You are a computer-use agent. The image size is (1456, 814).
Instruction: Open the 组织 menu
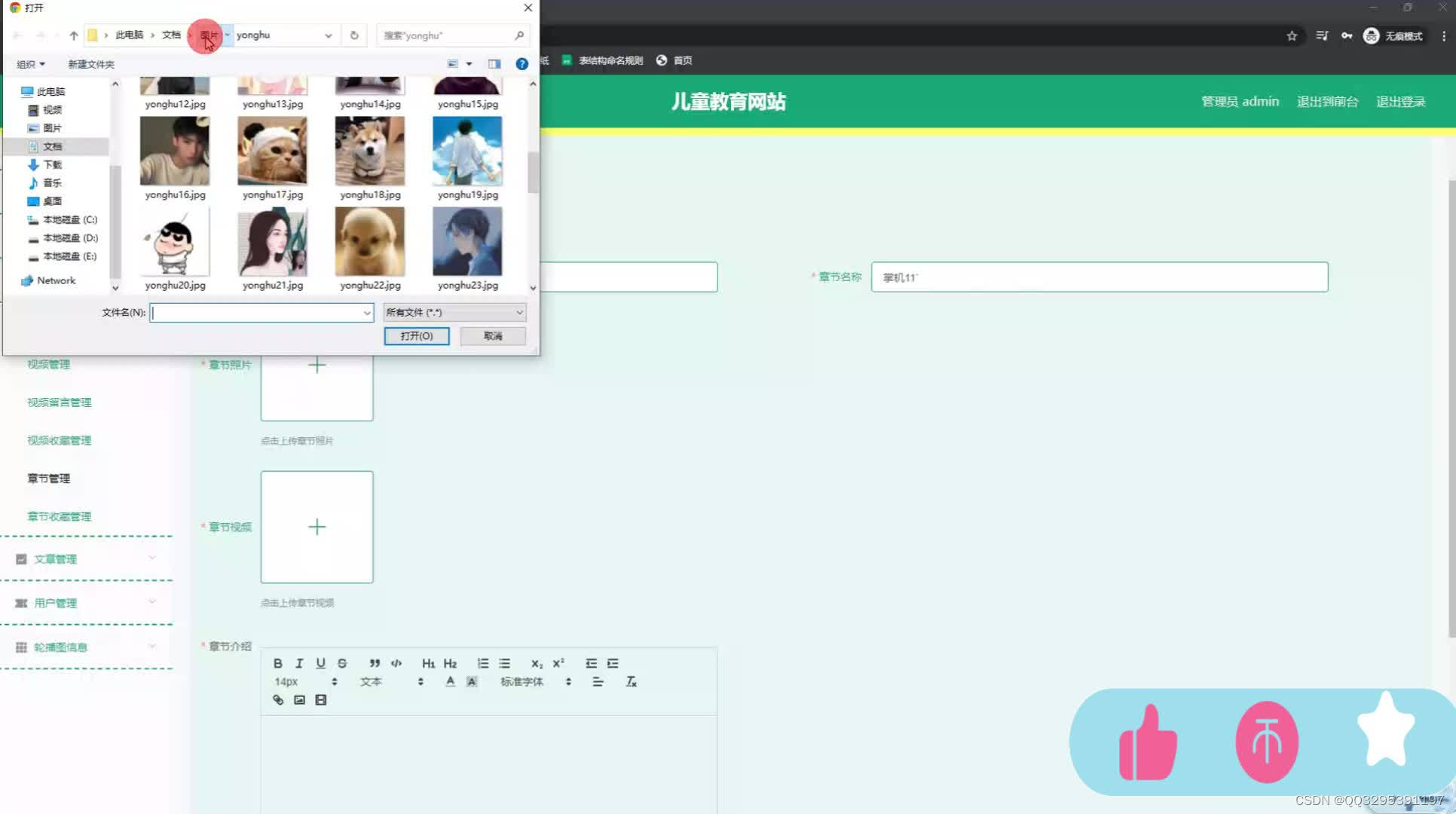pyautogui.click(x=31, y=64)
